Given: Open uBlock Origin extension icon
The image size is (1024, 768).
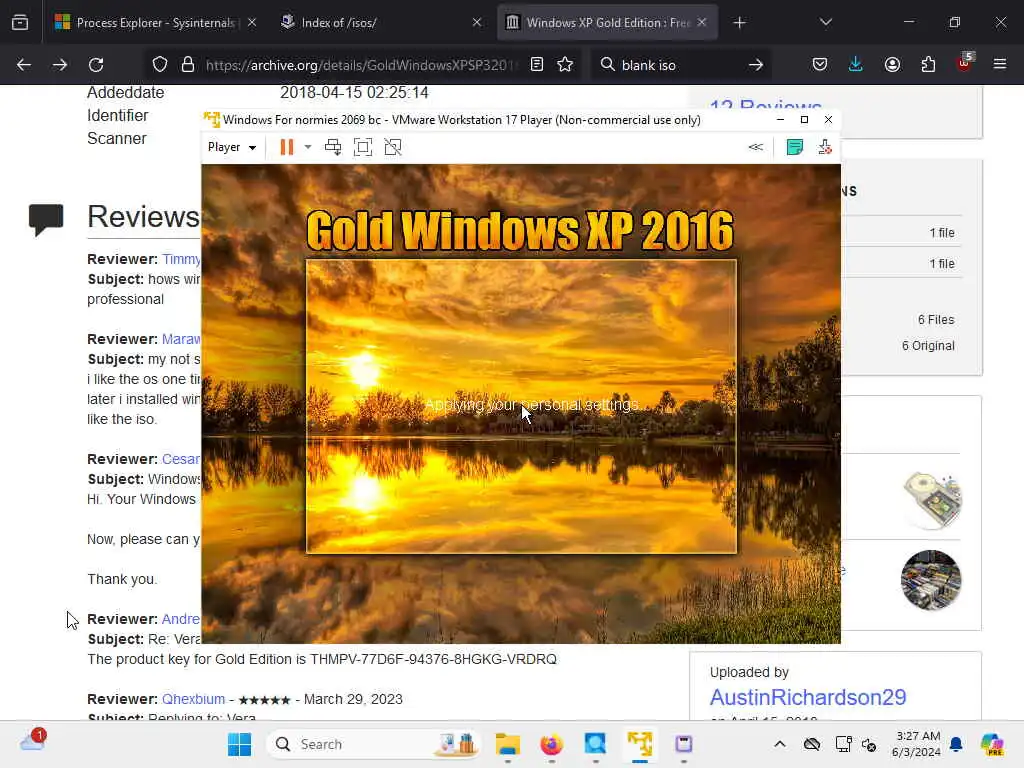Looking at the screenshot, I should click(x=965, y=63).
